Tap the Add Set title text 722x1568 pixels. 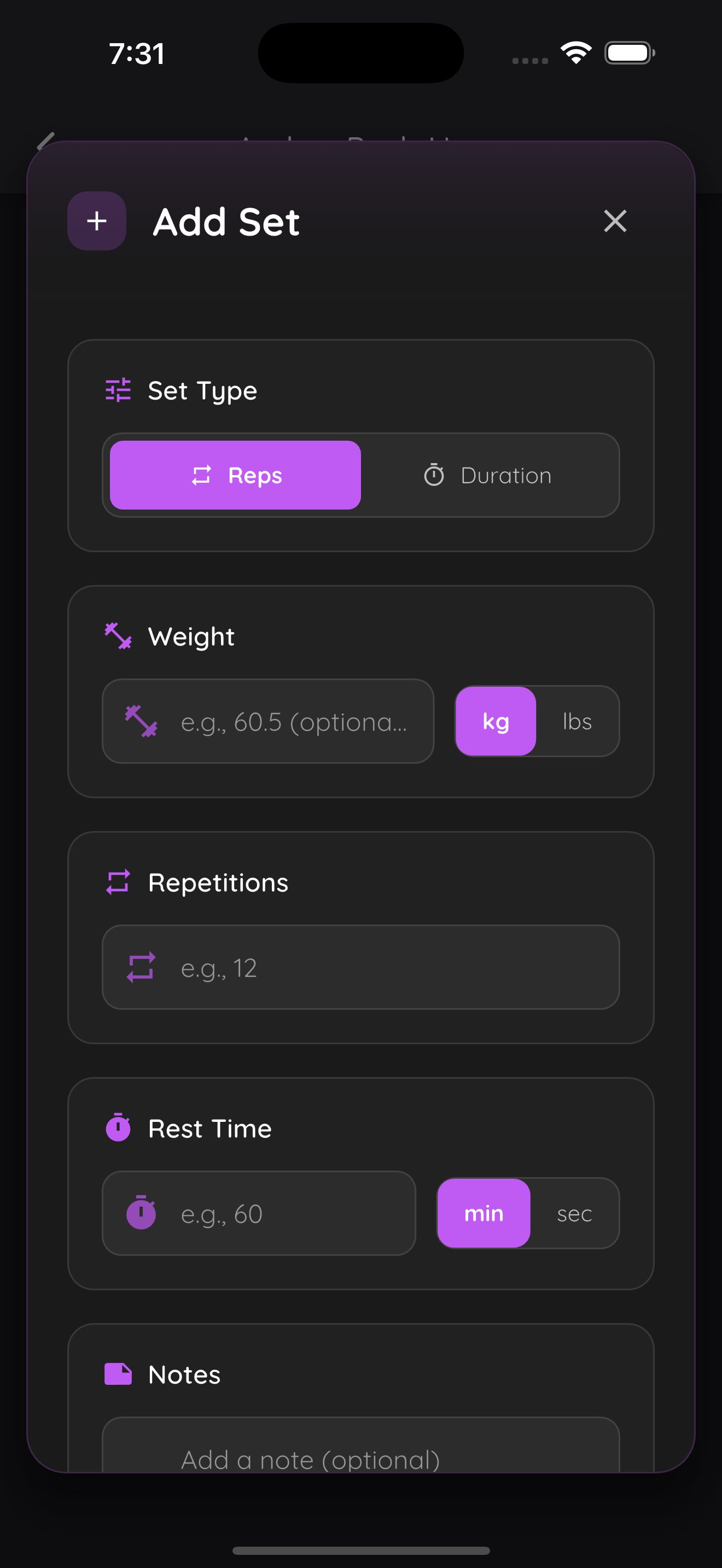coord(226,221)
